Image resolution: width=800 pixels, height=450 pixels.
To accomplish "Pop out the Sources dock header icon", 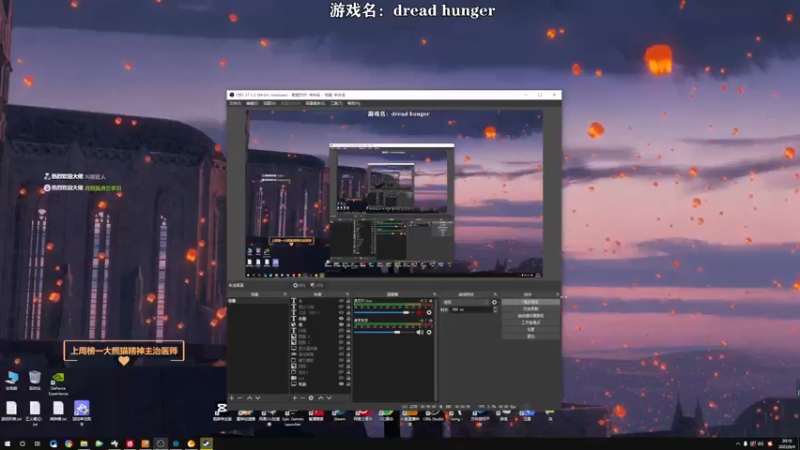I will pos(347,294).
